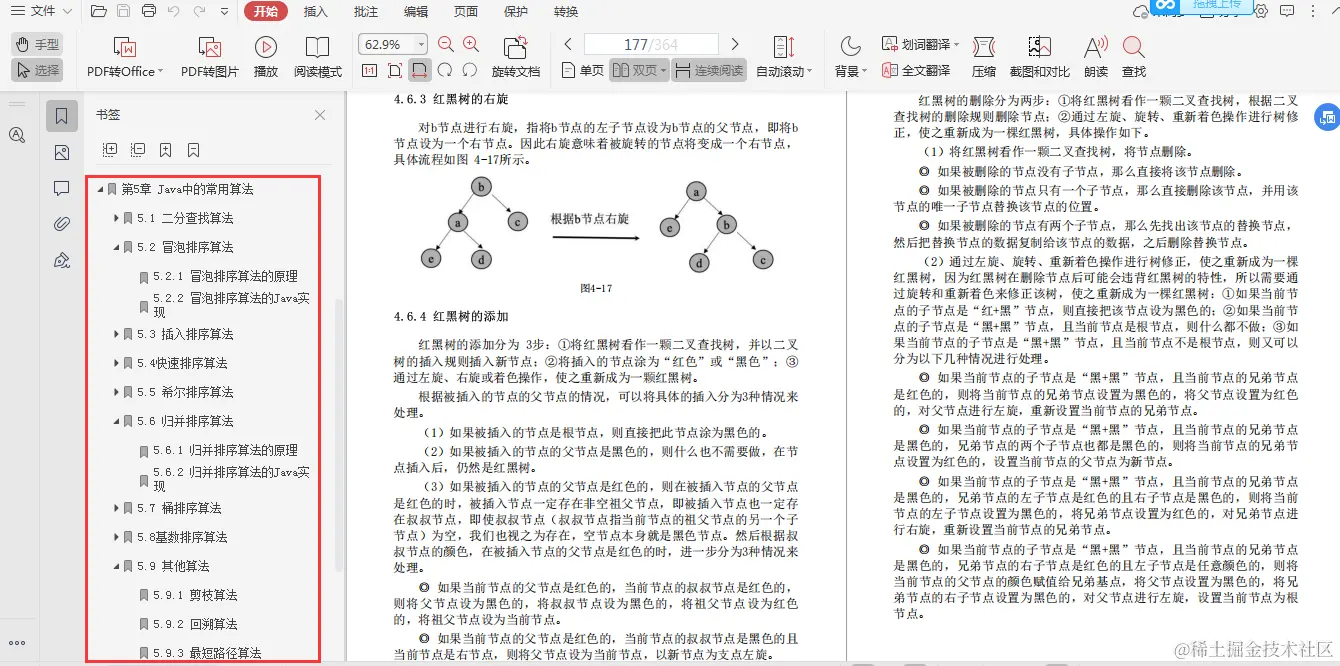Start 朗读 text-to-speech reading
1340x666 pixels.
[x=1095, y=54]
